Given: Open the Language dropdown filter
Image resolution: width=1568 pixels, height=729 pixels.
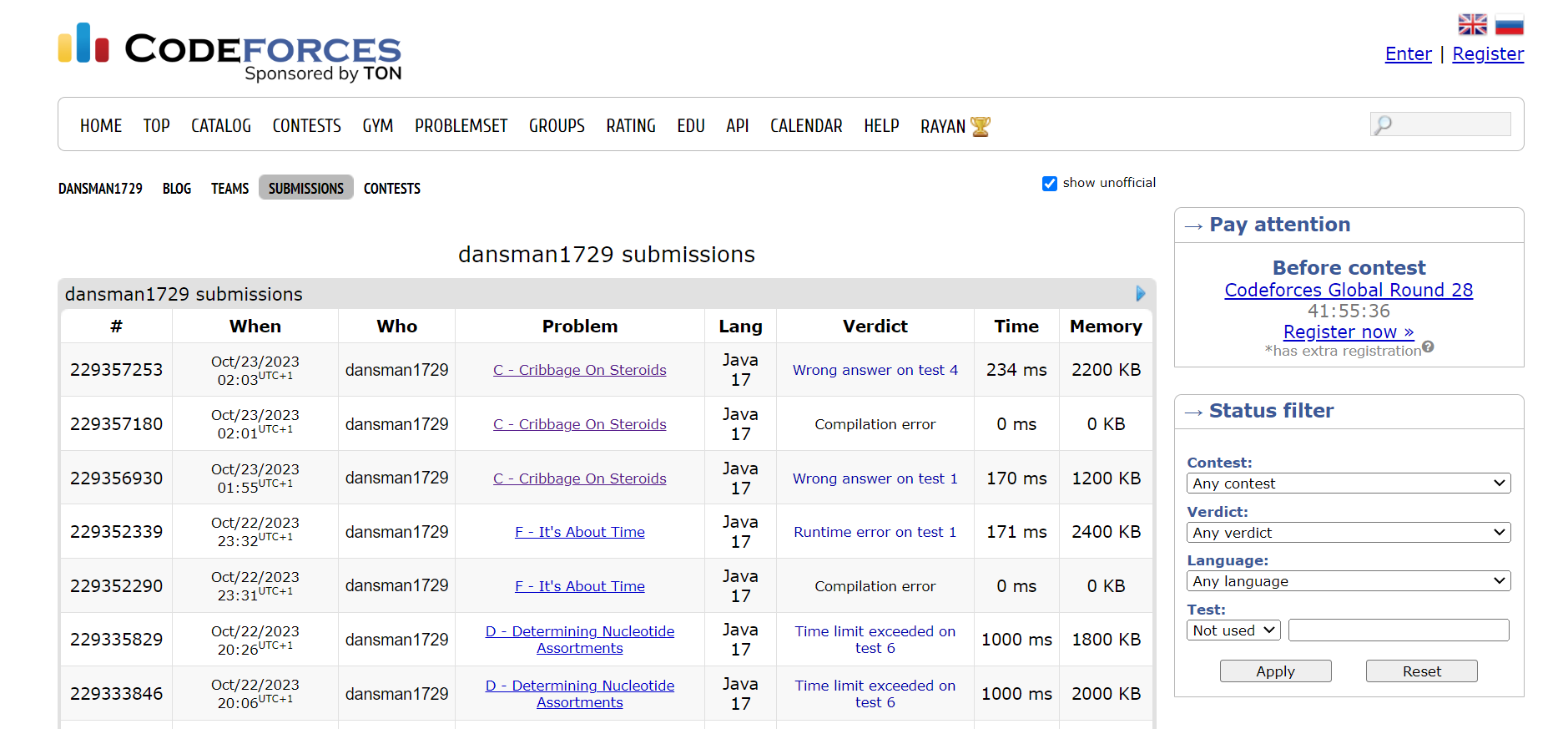Looking at the screenshot, I should pyautogui.click(x=1349, y=581).
